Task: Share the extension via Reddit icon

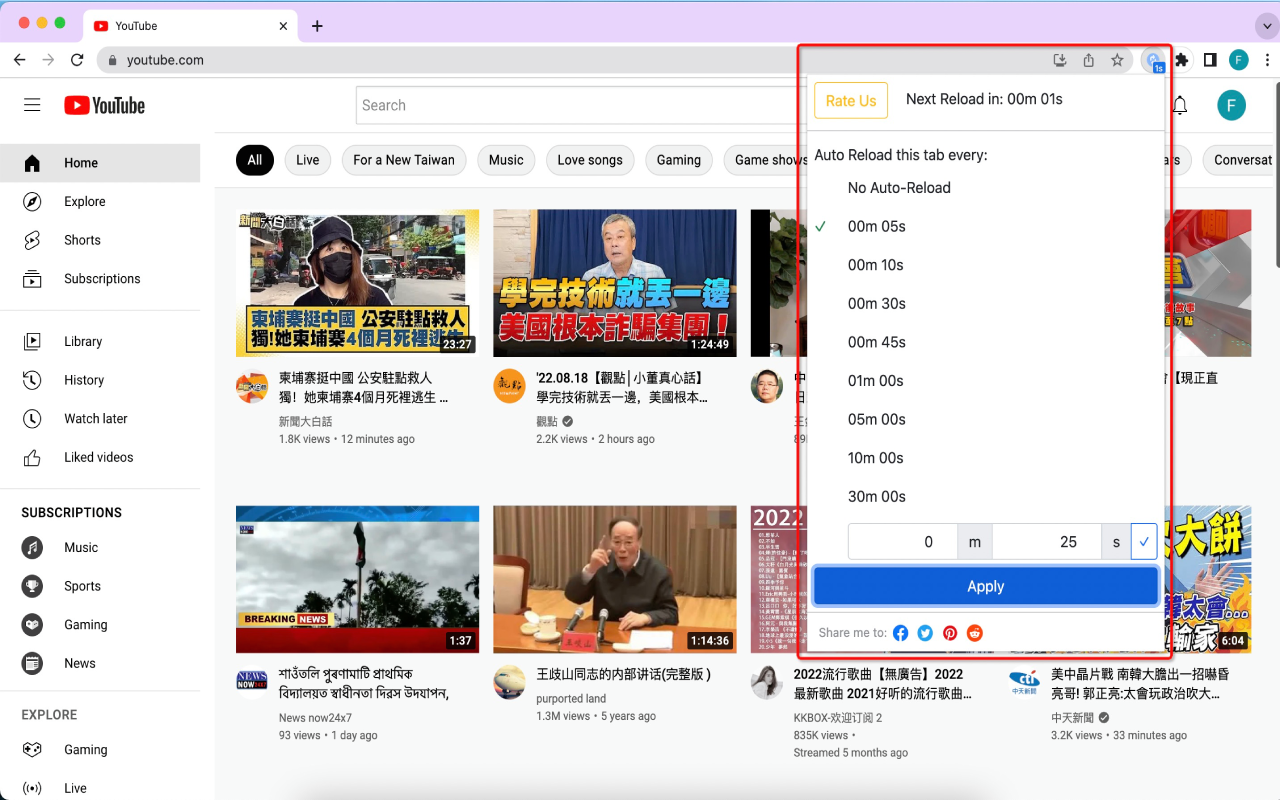Action: [x=975, y=632]
